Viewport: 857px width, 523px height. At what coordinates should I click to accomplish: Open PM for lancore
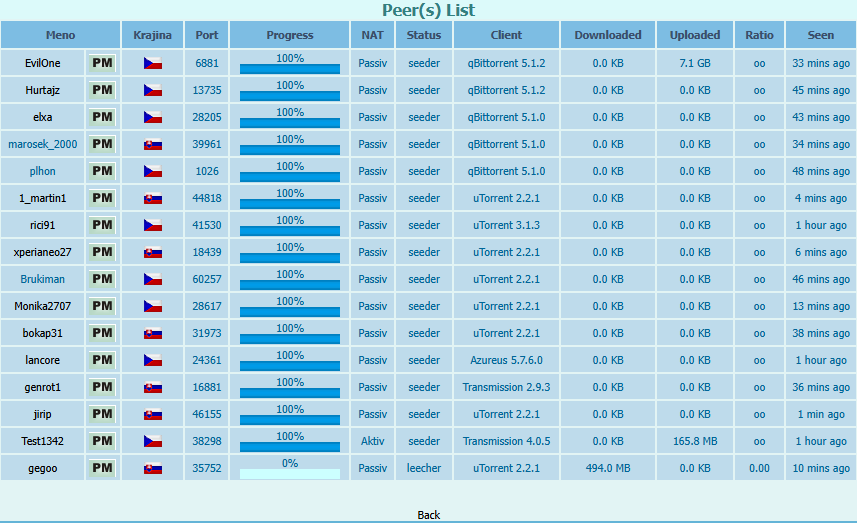(x=102, y=360)
